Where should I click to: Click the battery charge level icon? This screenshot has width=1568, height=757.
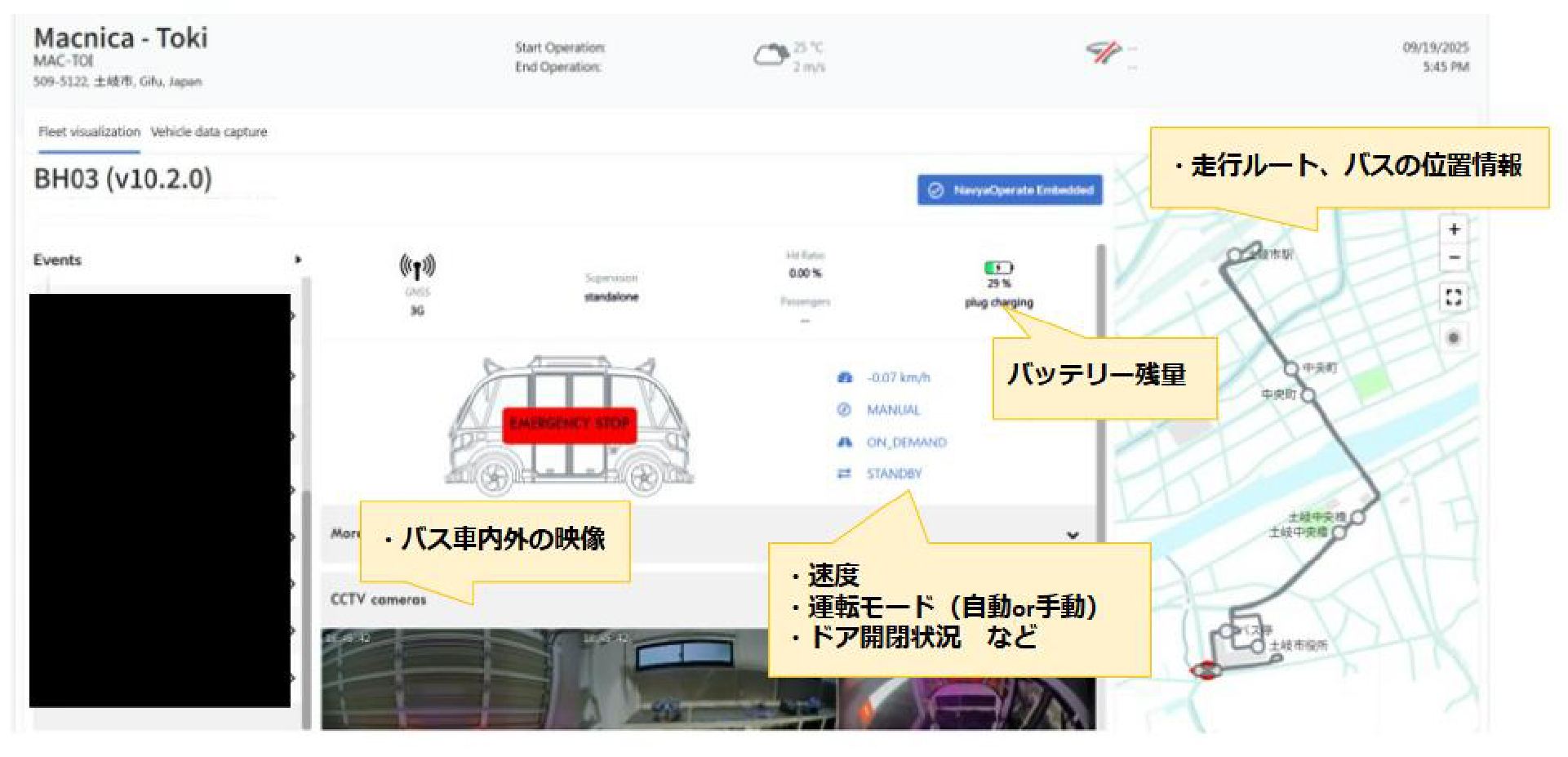(998, 267)
